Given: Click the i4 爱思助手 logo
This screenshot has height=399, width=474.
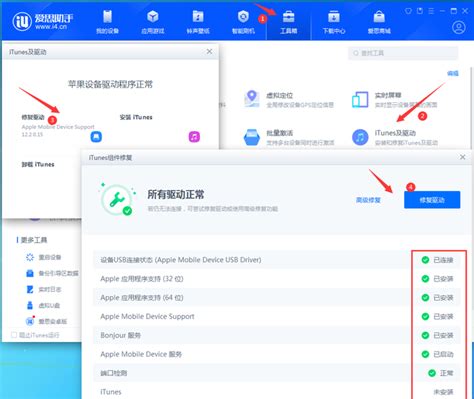Looking at the screenshot, I should [43, 22].
